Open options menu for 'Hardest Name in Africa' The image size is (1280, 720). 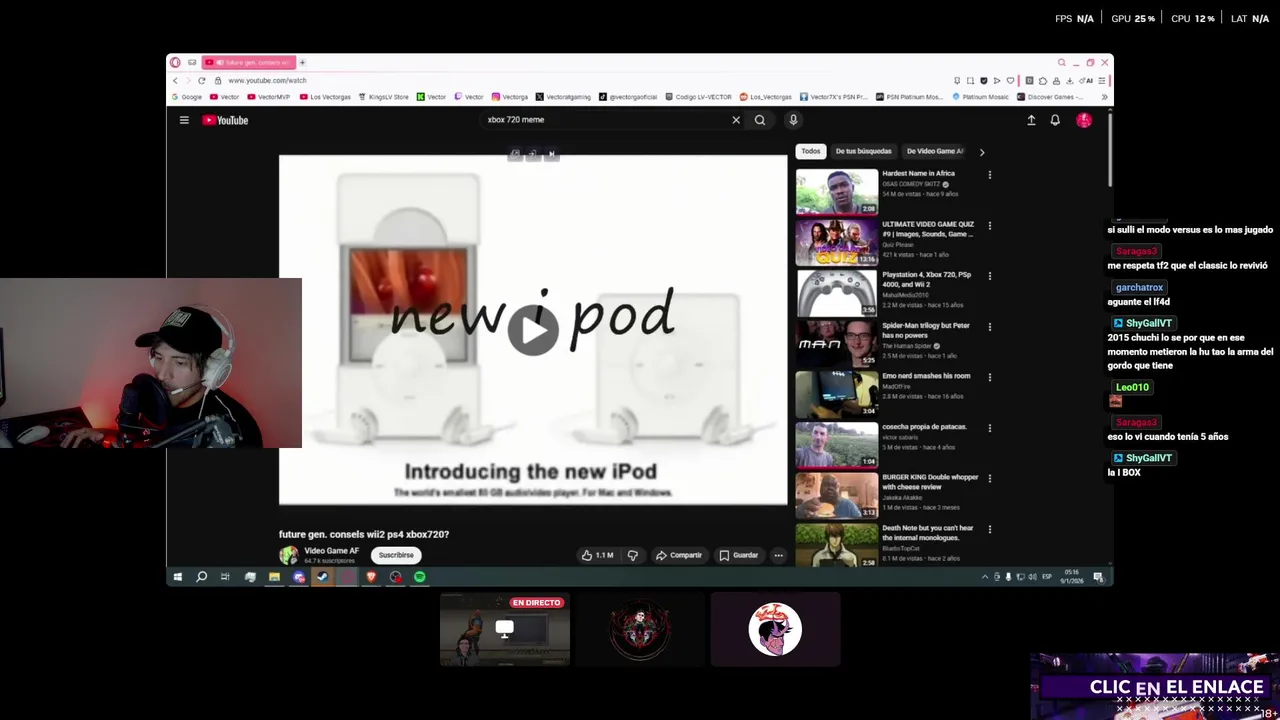(990, 175)
